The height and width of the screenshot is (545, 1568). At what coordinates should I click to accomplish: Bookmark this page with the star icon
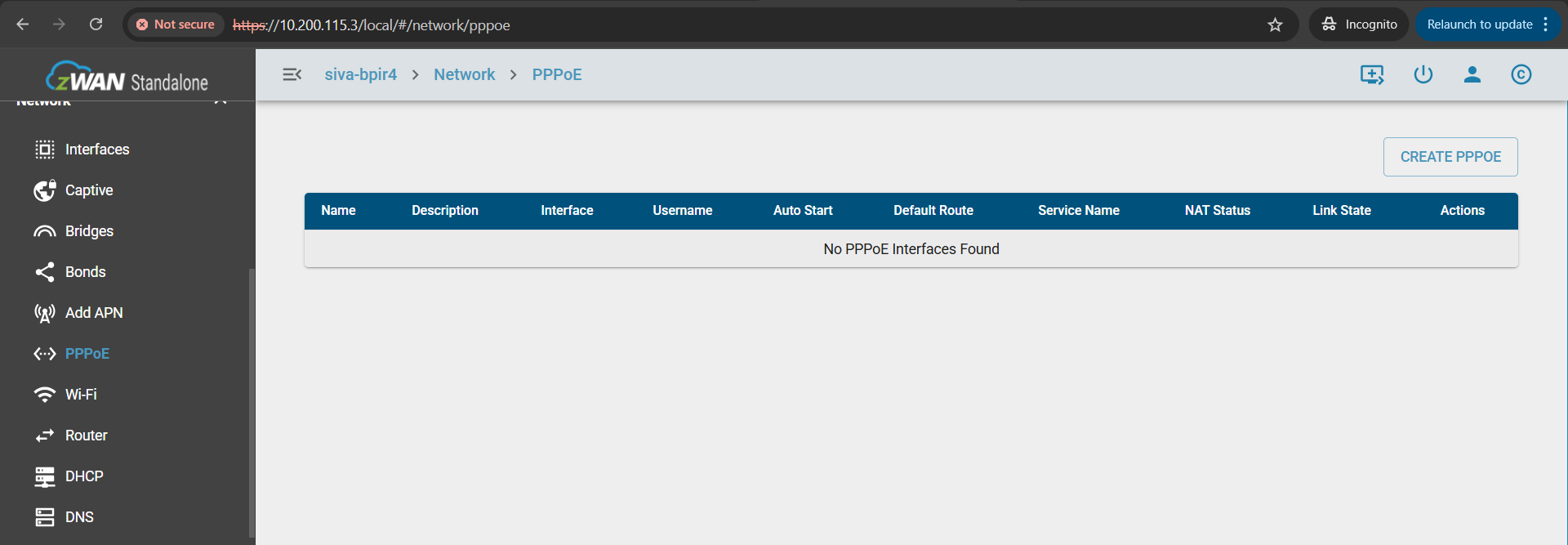click(1275, 25)
